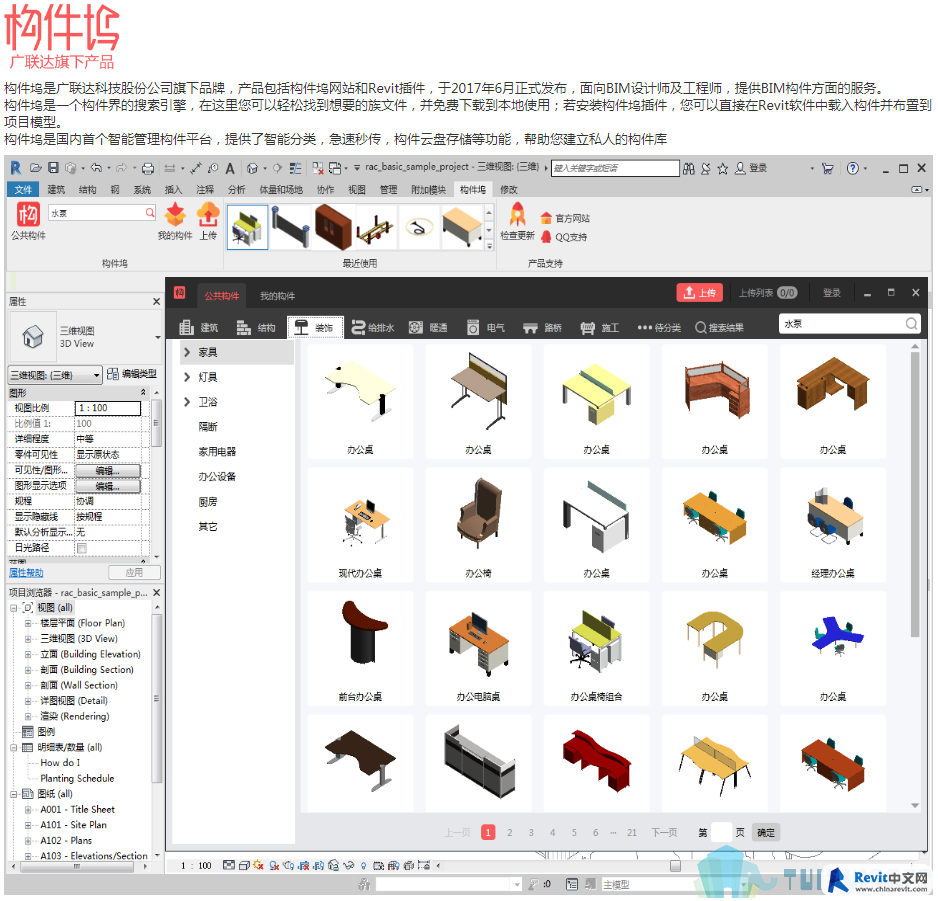This screenshot has height=901, width=938.
Task: Click the red 上传 button in the plugin window
Action: pos(699,293)
